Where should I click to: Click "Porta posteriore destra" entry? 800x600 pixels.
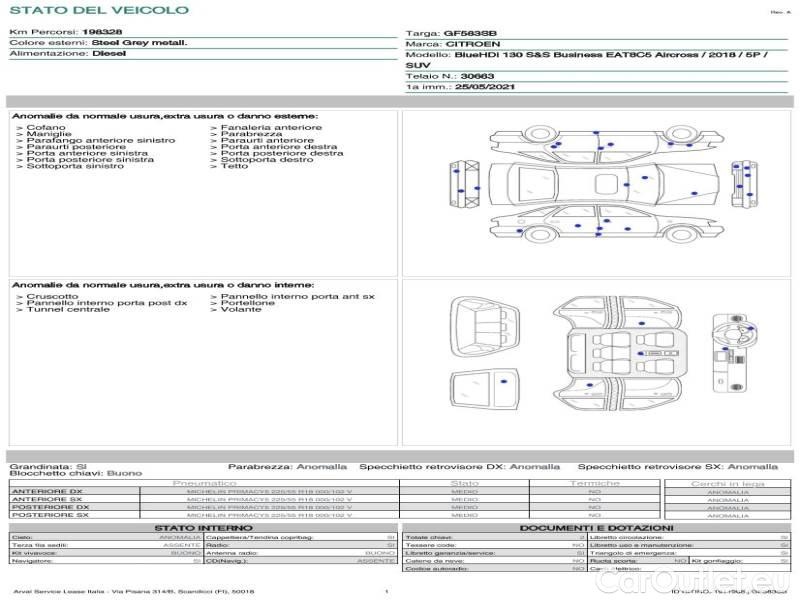(282, 153)
